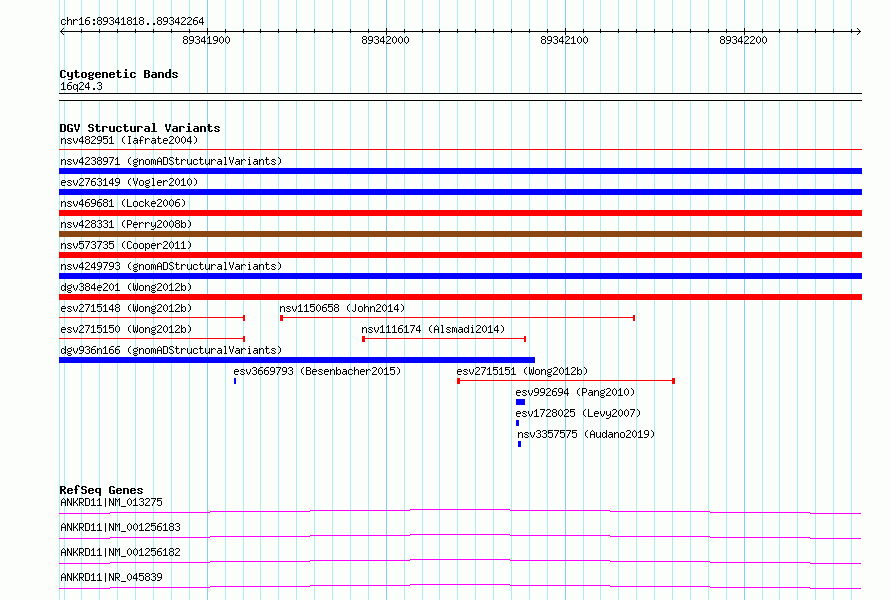The width and height of the screenshot is (890, 600).
Task: Click the blue marker under nsv3357575
Action: 519,444
